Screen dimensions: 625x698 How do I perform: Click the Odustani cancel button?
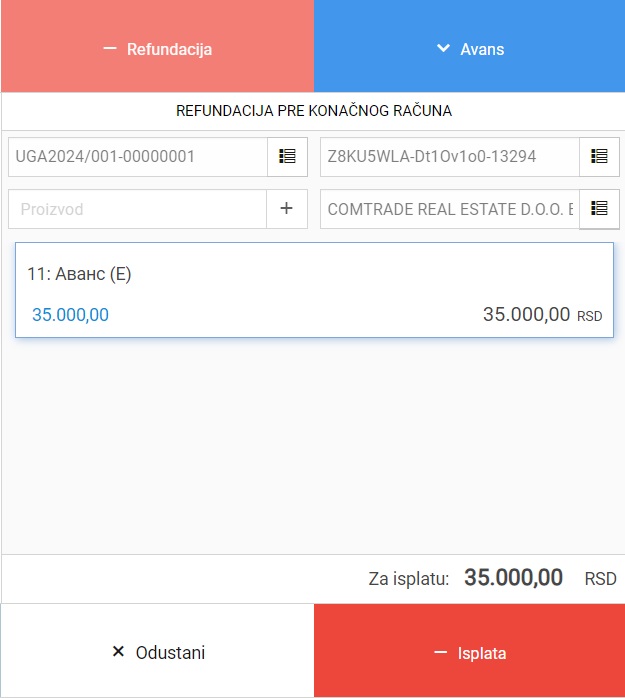click(158, 651)
